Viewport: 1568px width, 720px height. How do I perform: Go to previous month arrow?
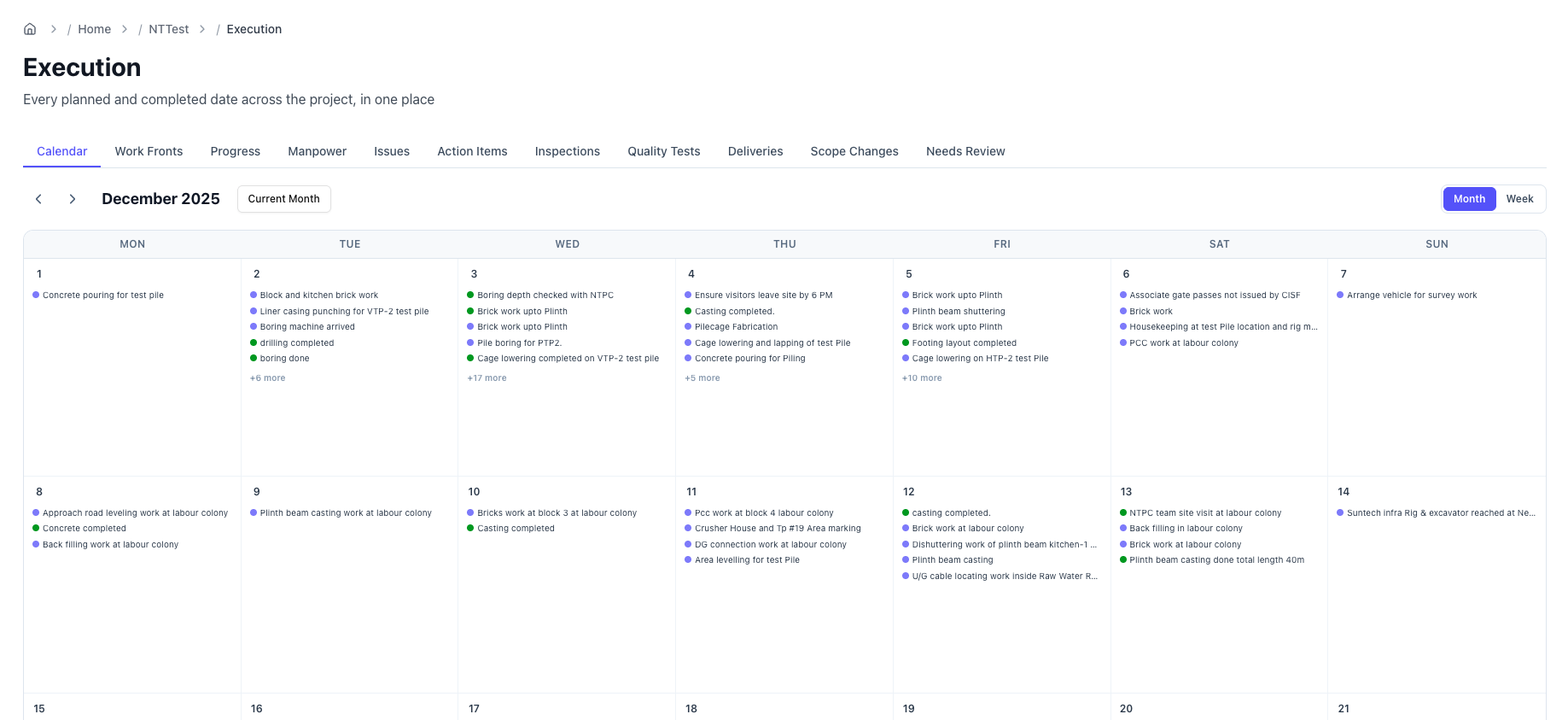[x=38, y=199]
